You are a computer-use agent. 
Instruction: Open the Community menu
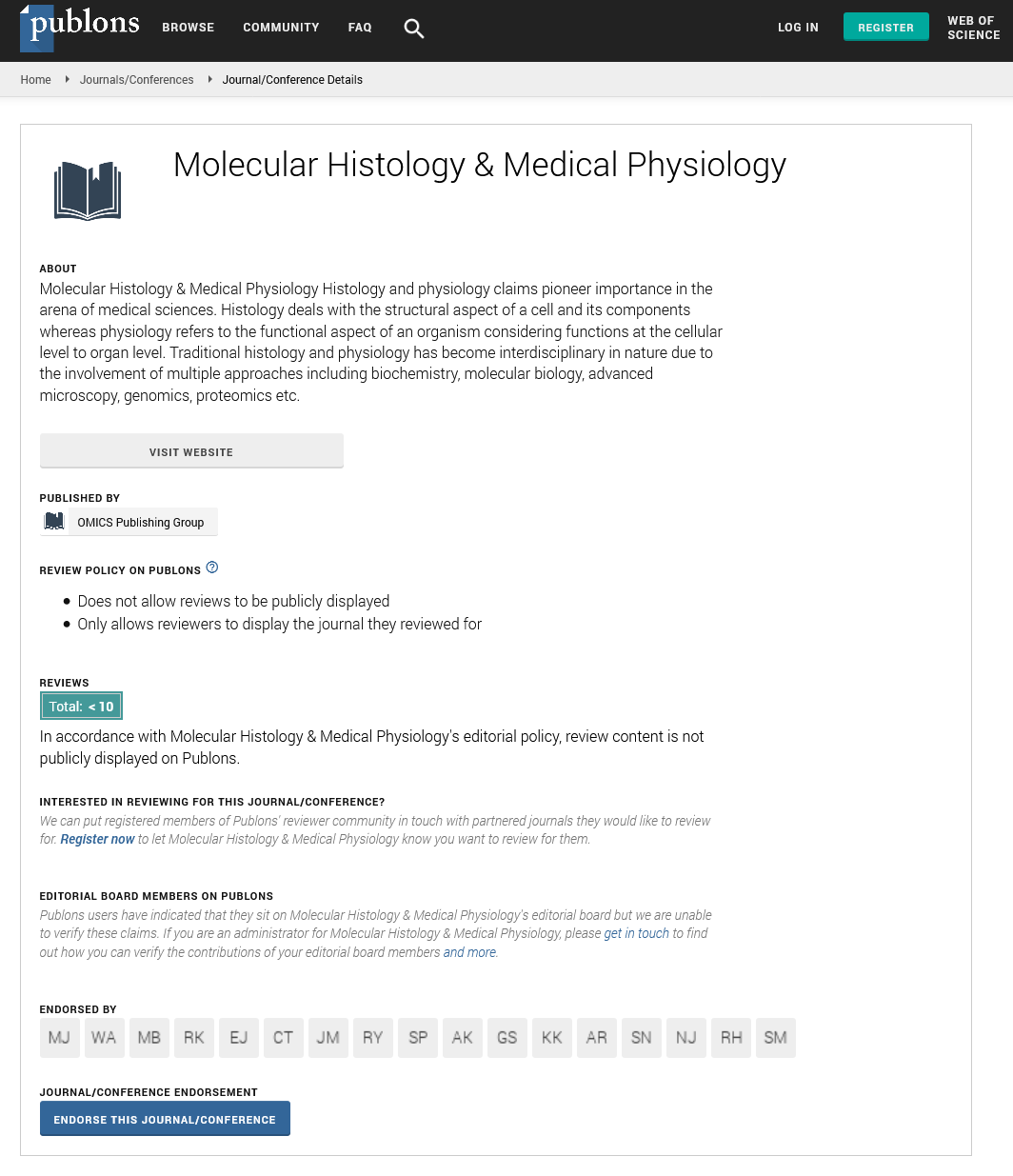coord(281,28)
